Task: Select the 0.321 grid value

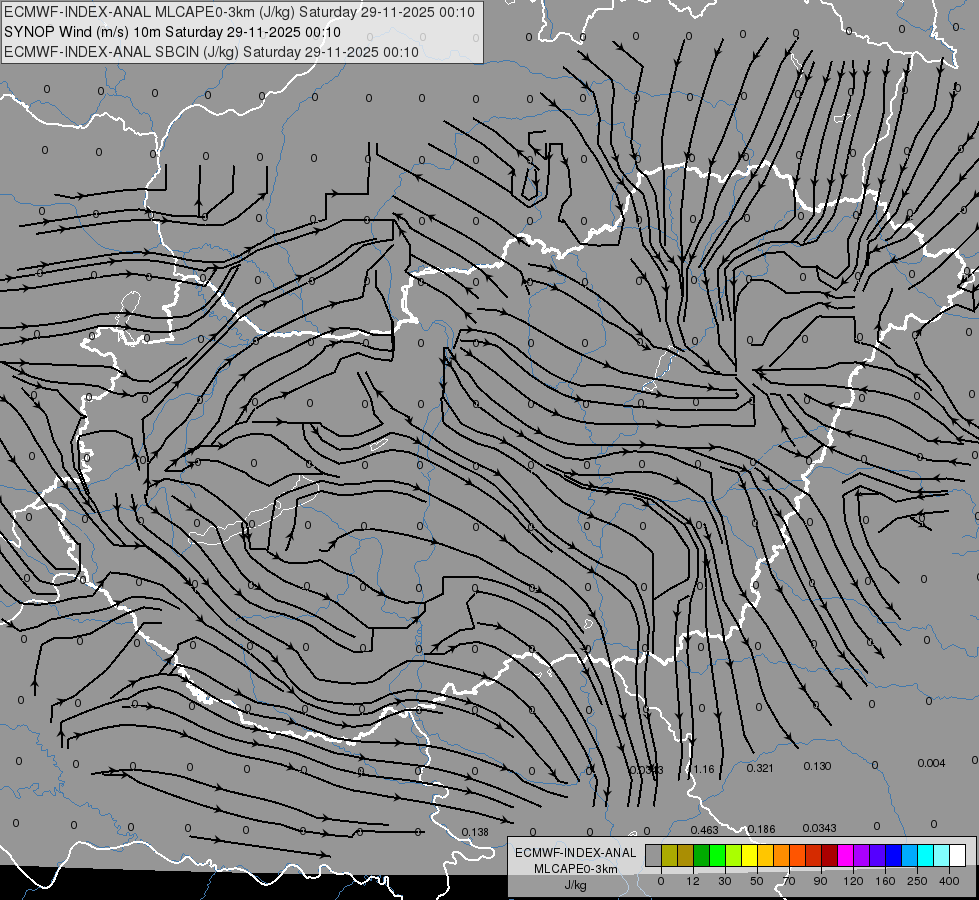Action: [x=760, y=768]
